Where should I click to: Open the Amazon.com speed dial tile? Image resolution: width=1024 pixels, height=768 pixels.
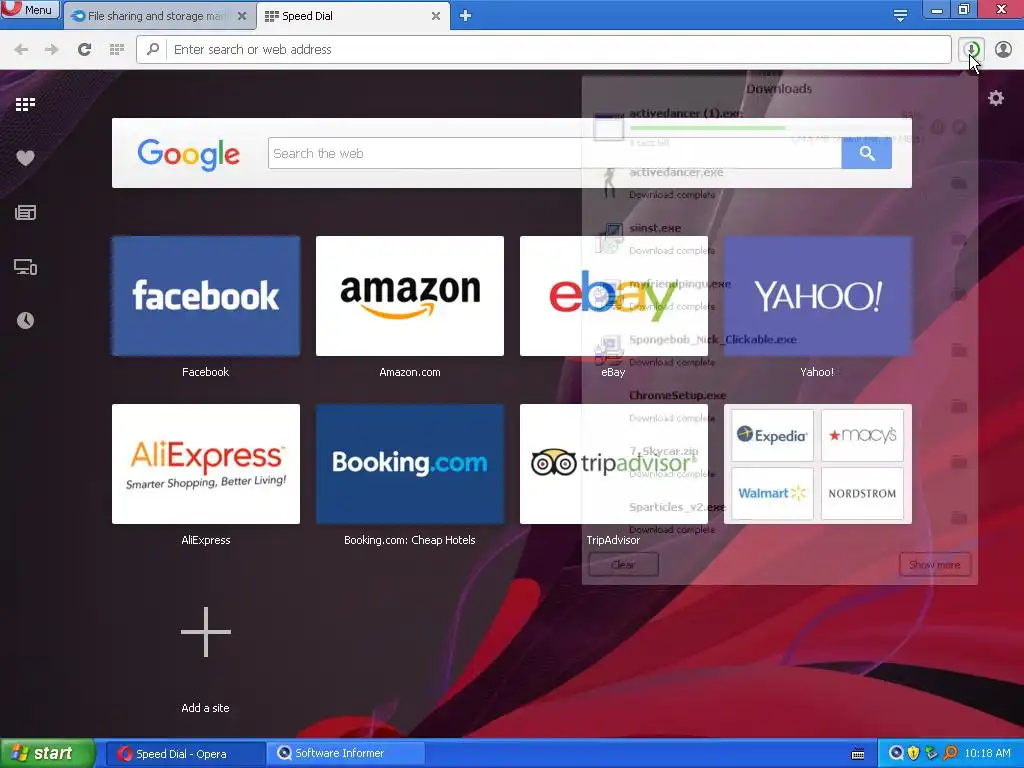pos(410,296)
